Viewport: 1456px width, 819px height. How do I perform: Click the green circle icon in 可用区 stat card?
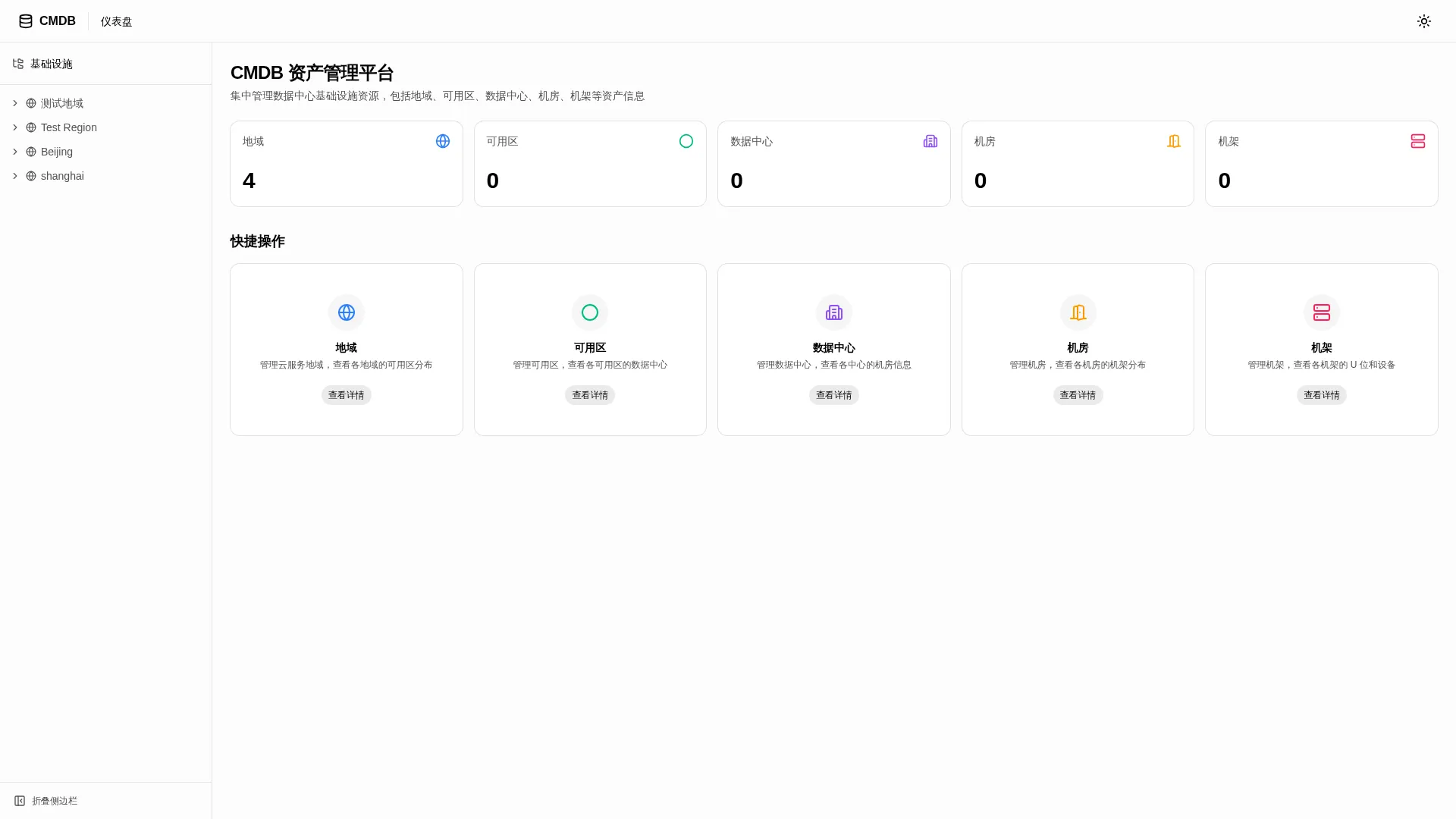point(686,141)
